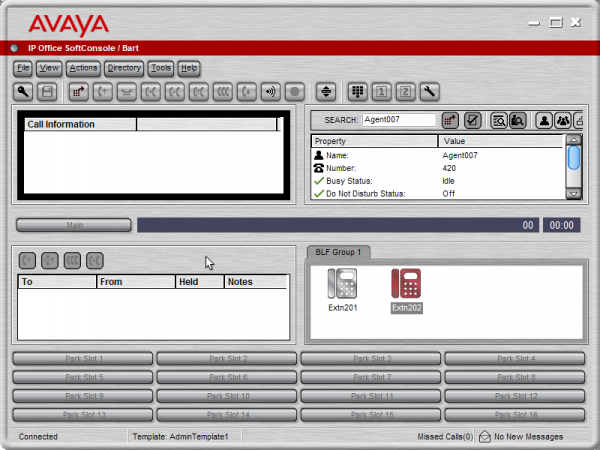
Task: Click the New Call dial pad icon in the main toolbar
Action: coord(78,92)
